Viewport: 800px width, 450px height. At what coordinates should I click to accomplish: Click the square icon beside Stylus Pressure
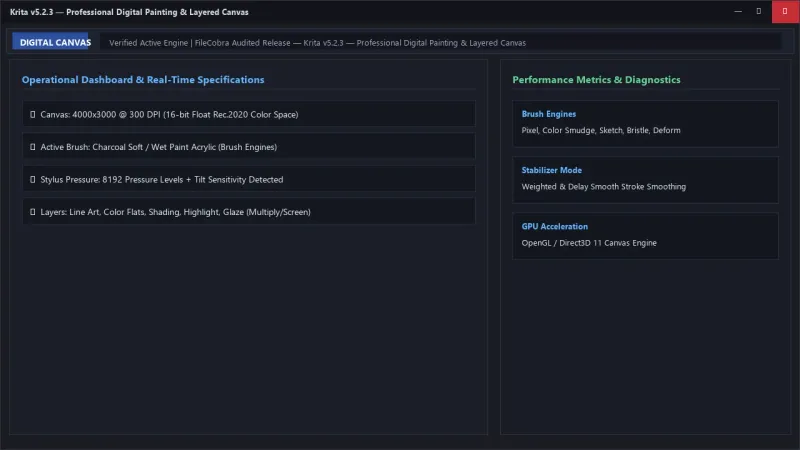[33, 180]
